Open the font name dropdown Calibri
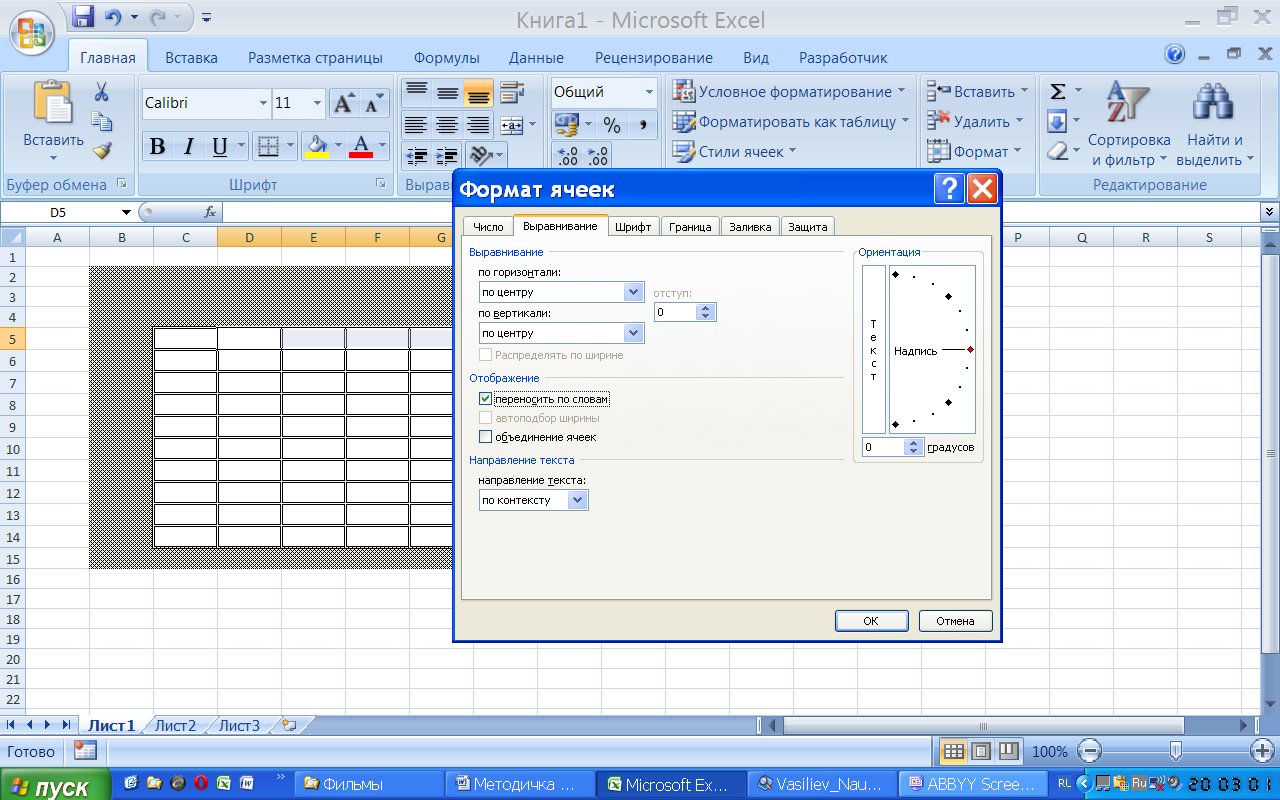The width and height of the screenshot is (1280, 800). (x=264, y=103)
